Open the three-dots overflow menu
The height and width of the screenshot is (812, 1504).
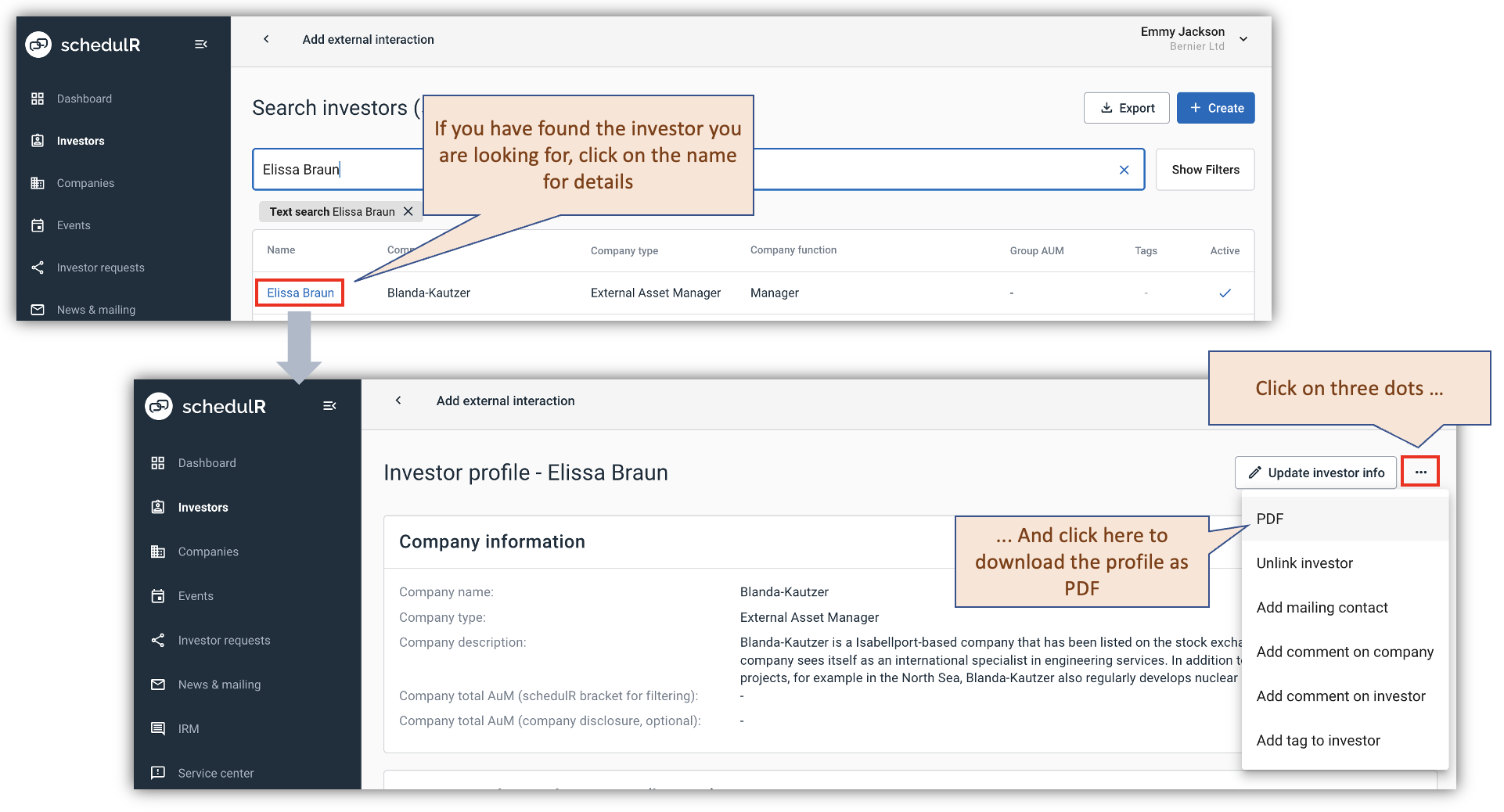1420,472
